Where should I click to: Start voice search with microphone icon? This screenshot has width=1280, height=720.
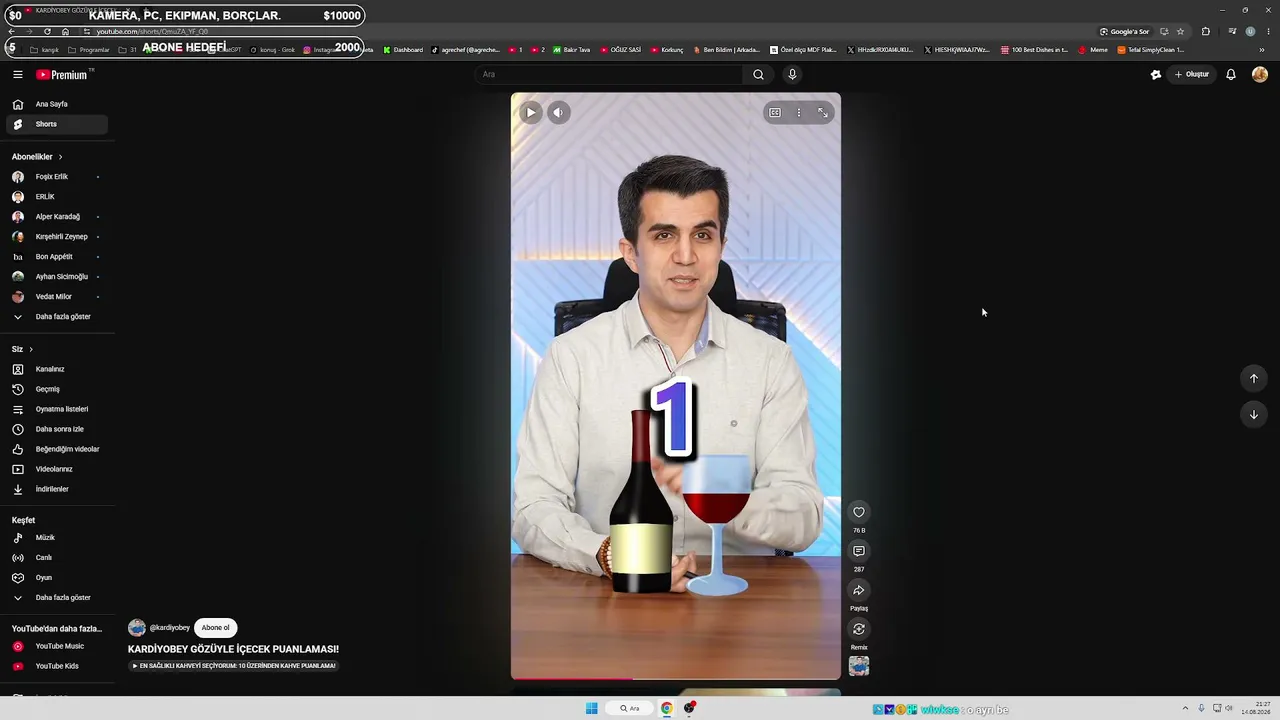tap(792, 74)
